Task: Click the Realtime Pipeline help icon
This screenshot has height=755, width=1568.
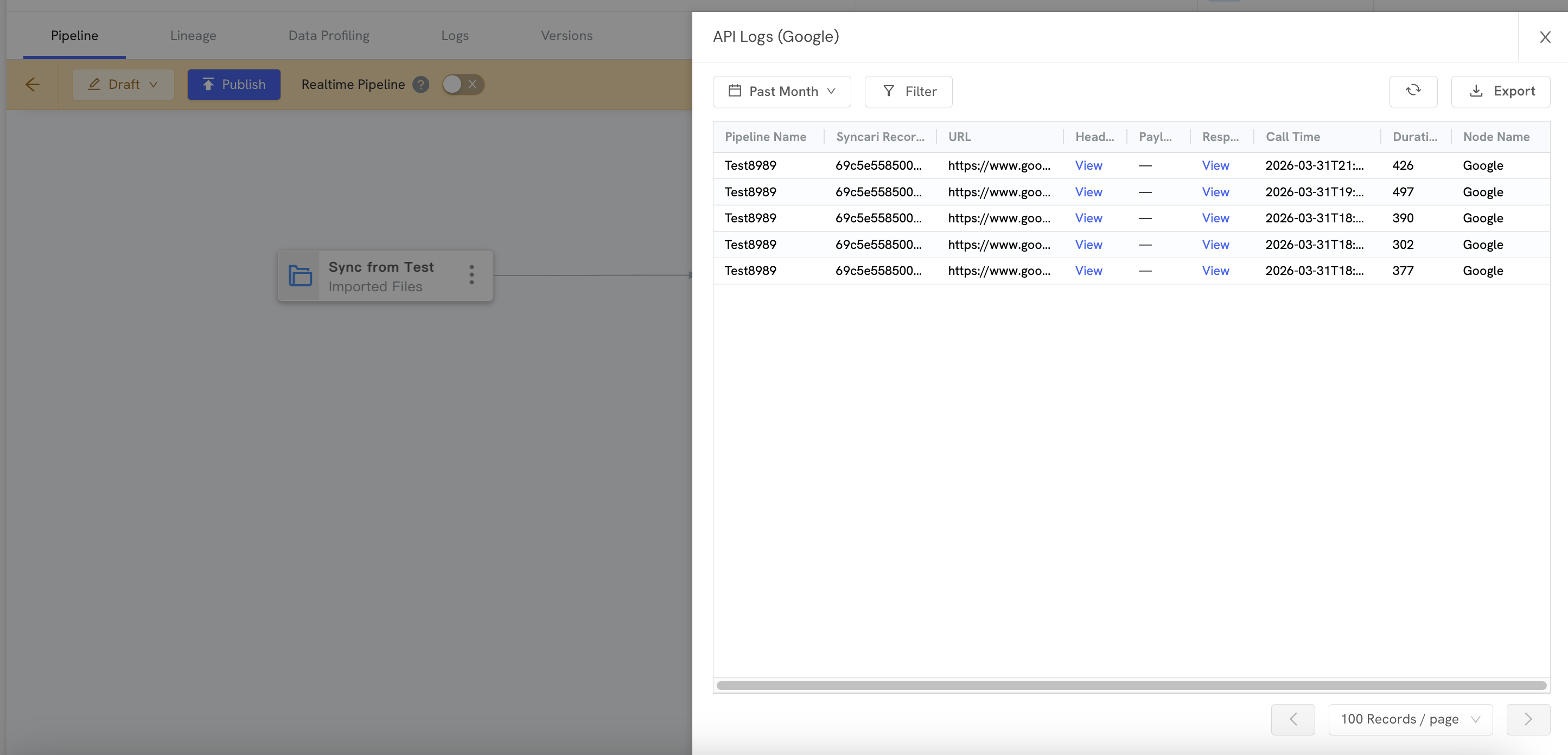Action: tap(420, 85)
